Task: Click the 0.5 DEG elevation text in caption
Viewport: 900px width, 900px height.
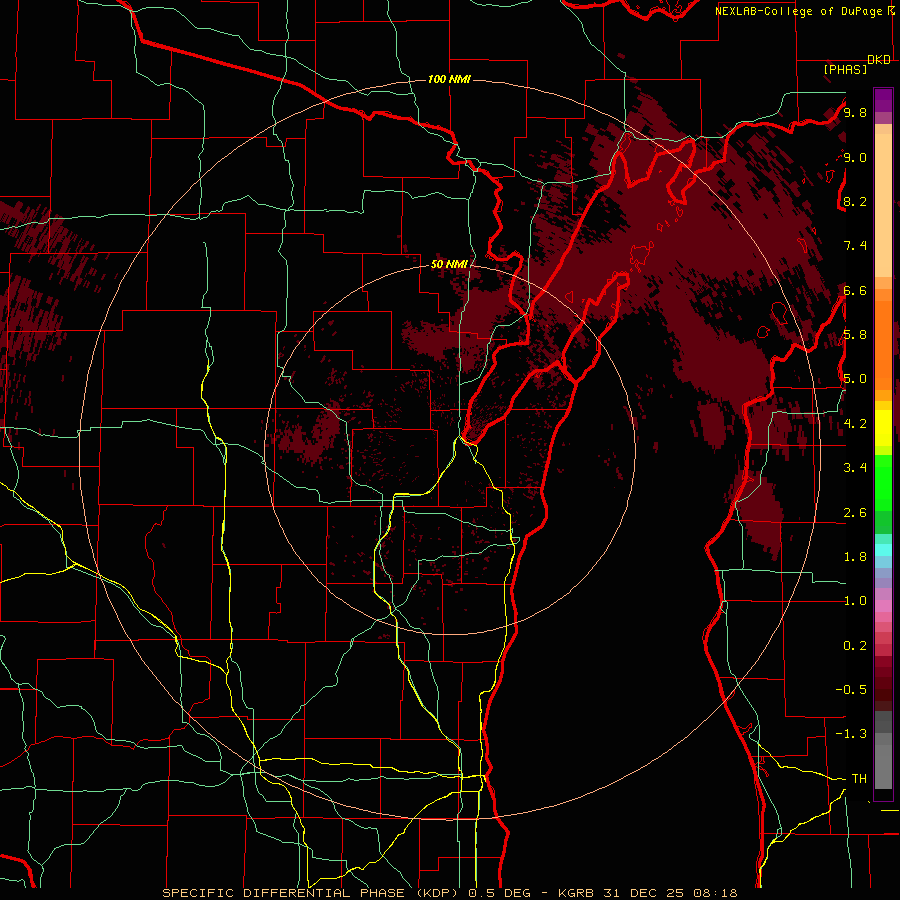Action: click(500, 893)
